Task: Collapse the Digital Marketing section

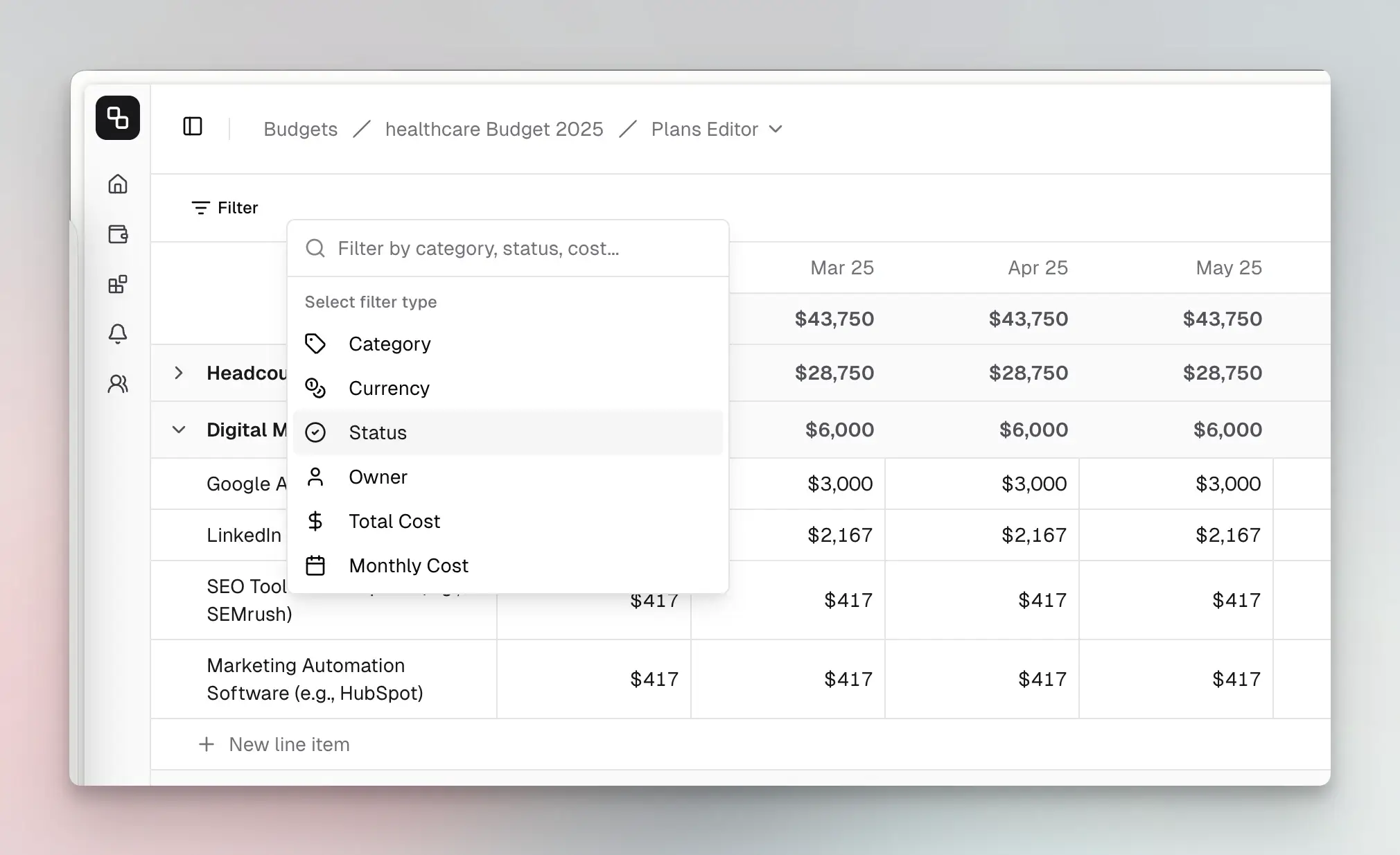Action: click(180, 430)
